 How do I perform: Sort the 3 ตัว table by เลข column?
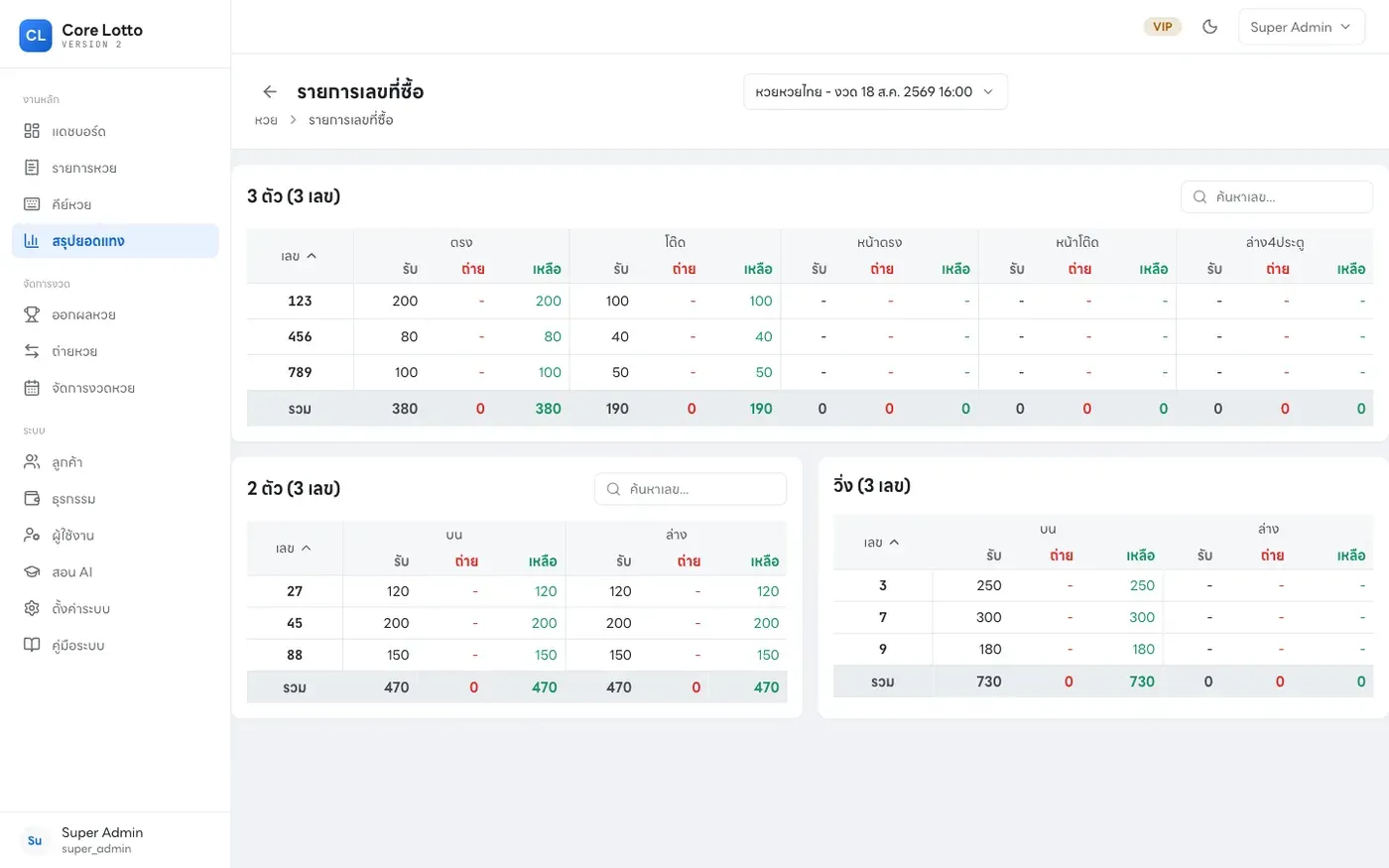(299, 256)
